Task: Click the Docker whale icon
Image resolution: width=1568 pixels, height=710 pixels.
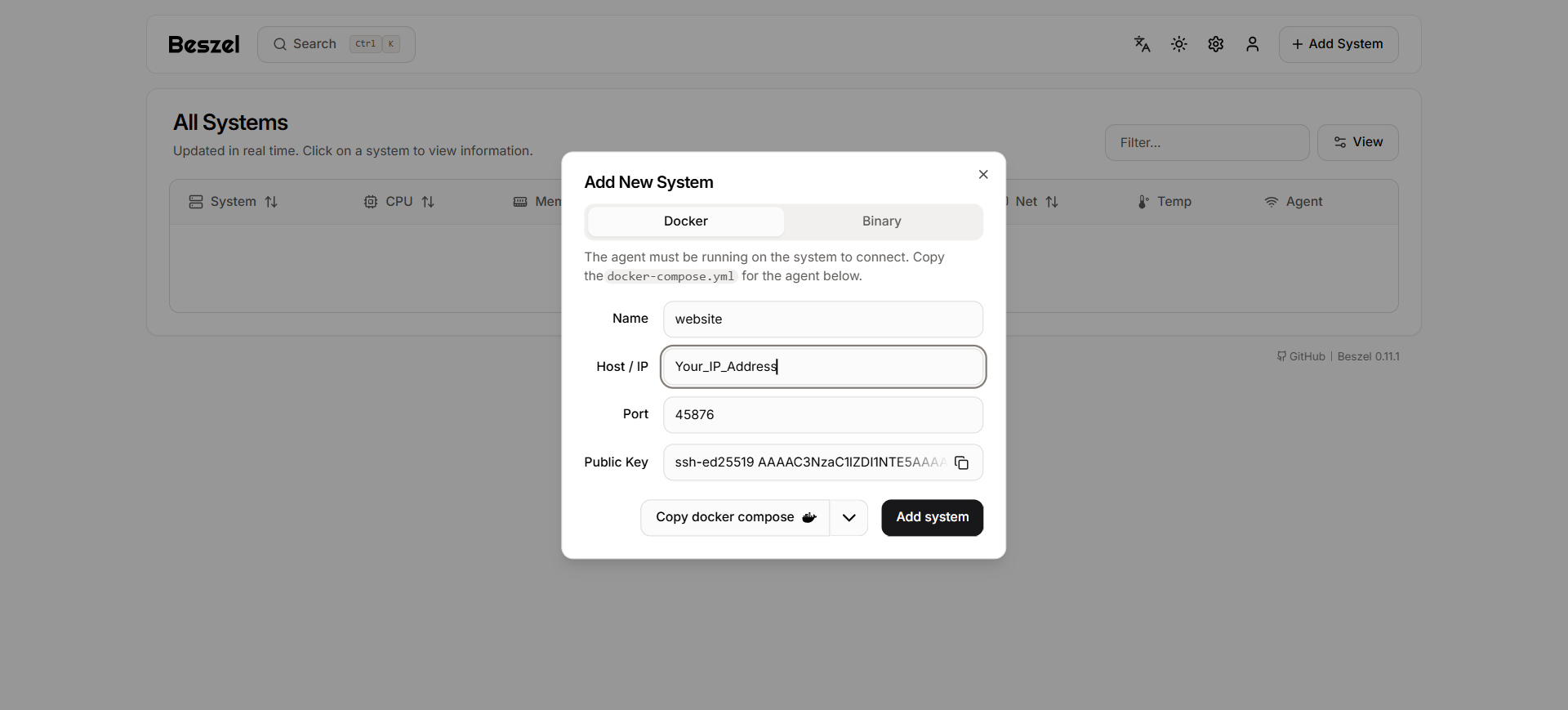Action: click(x=809, y=517)
